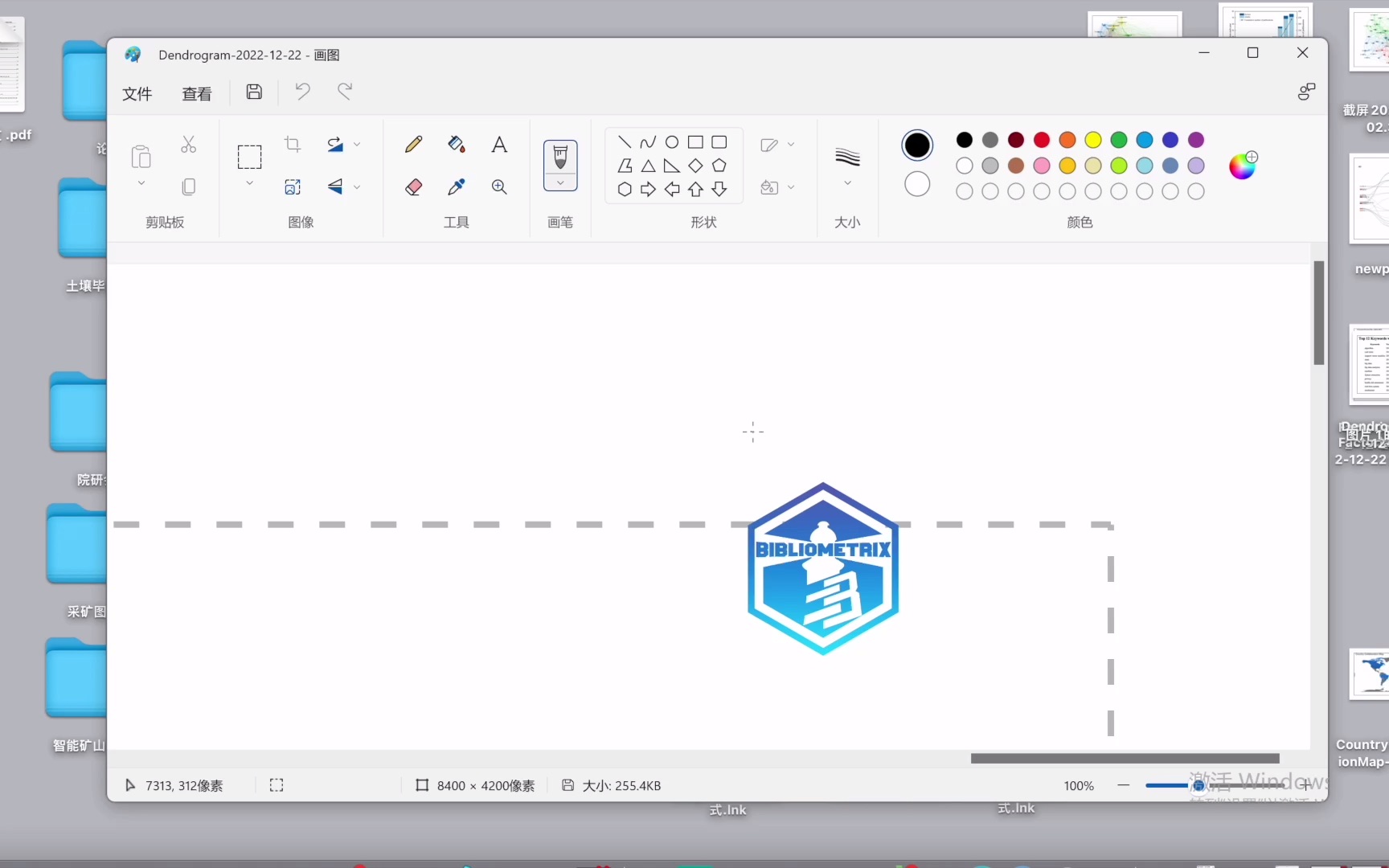Screen dimensions: 1389x868
Task: Click the Rotate icon
Action: [335, 145]
